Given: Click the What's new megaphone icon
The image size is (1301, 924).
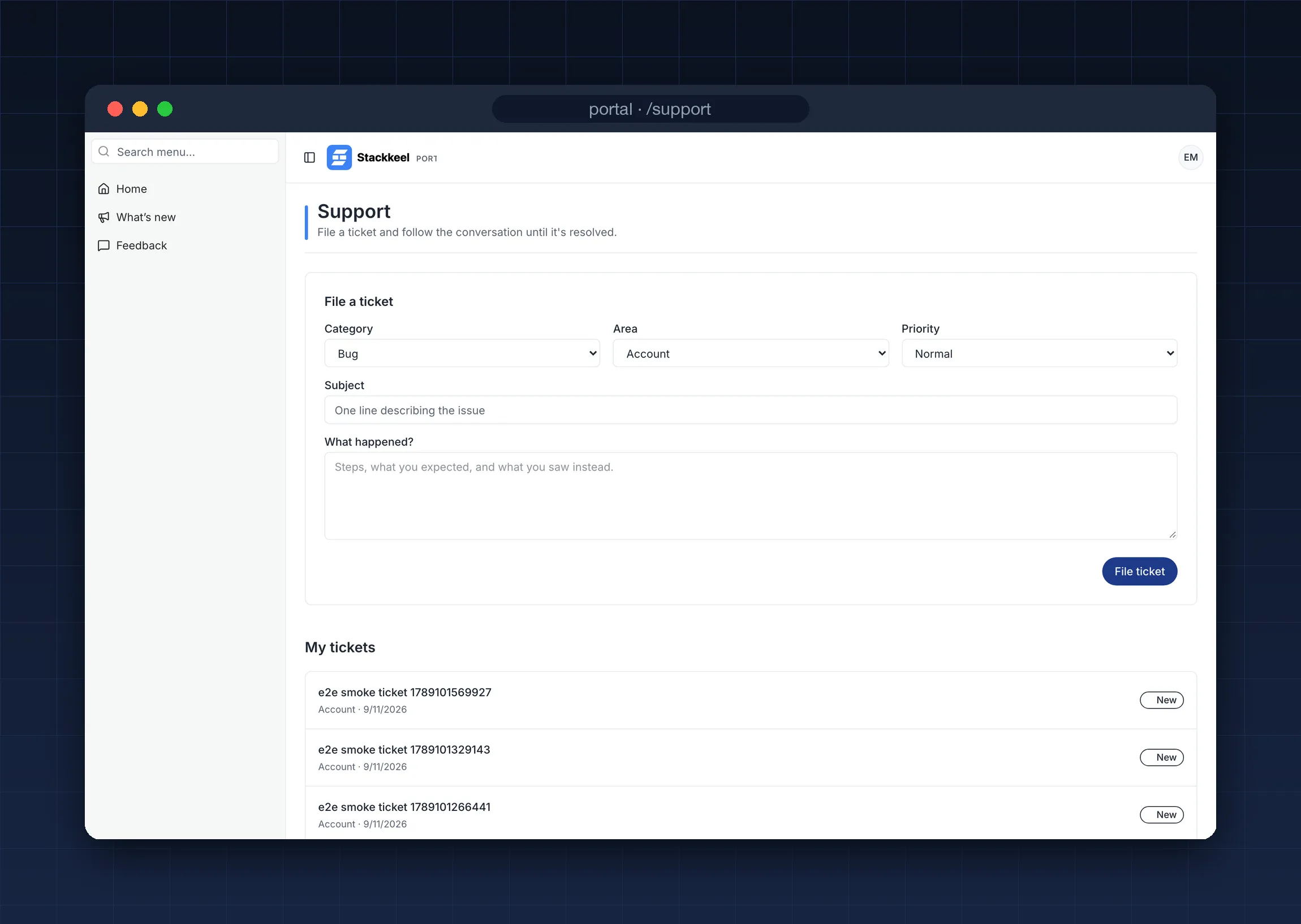Looking at the screenshot, I should click(x=104, y=217).
